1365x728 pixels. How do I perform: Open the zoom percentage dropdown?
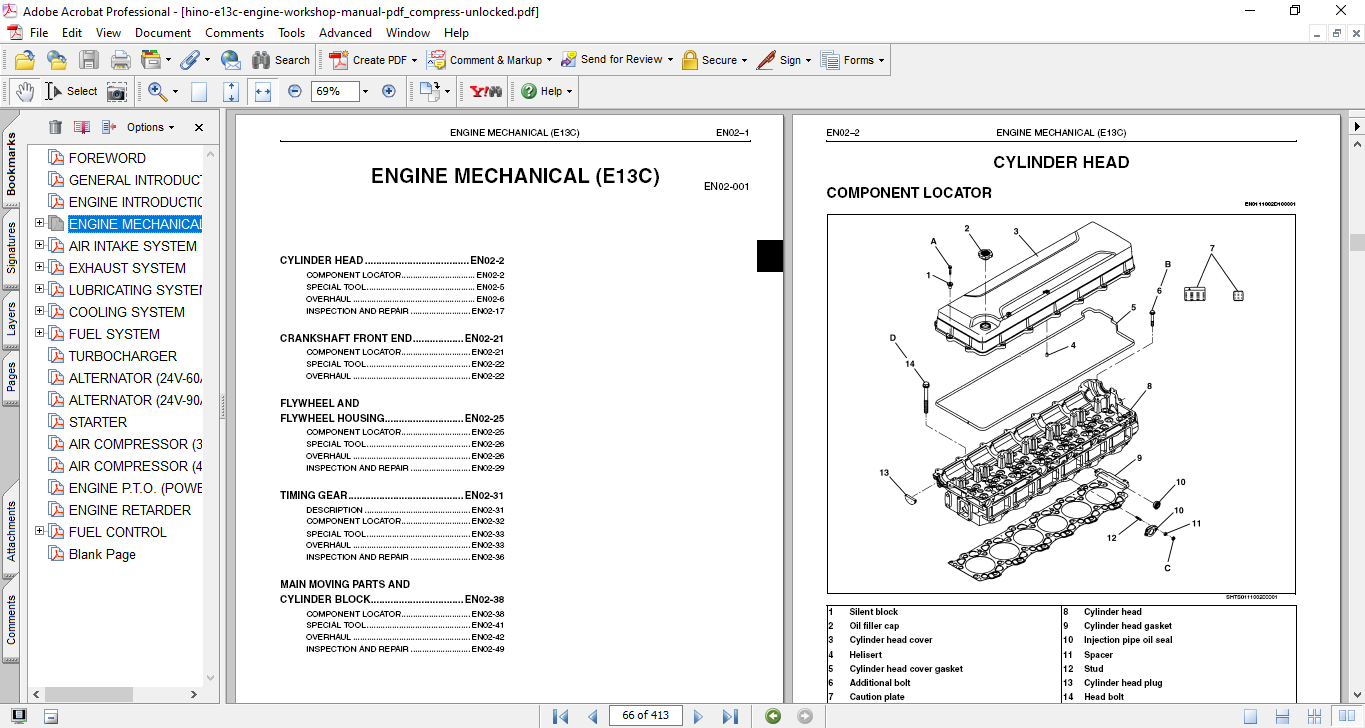click(x=365, y=91)
